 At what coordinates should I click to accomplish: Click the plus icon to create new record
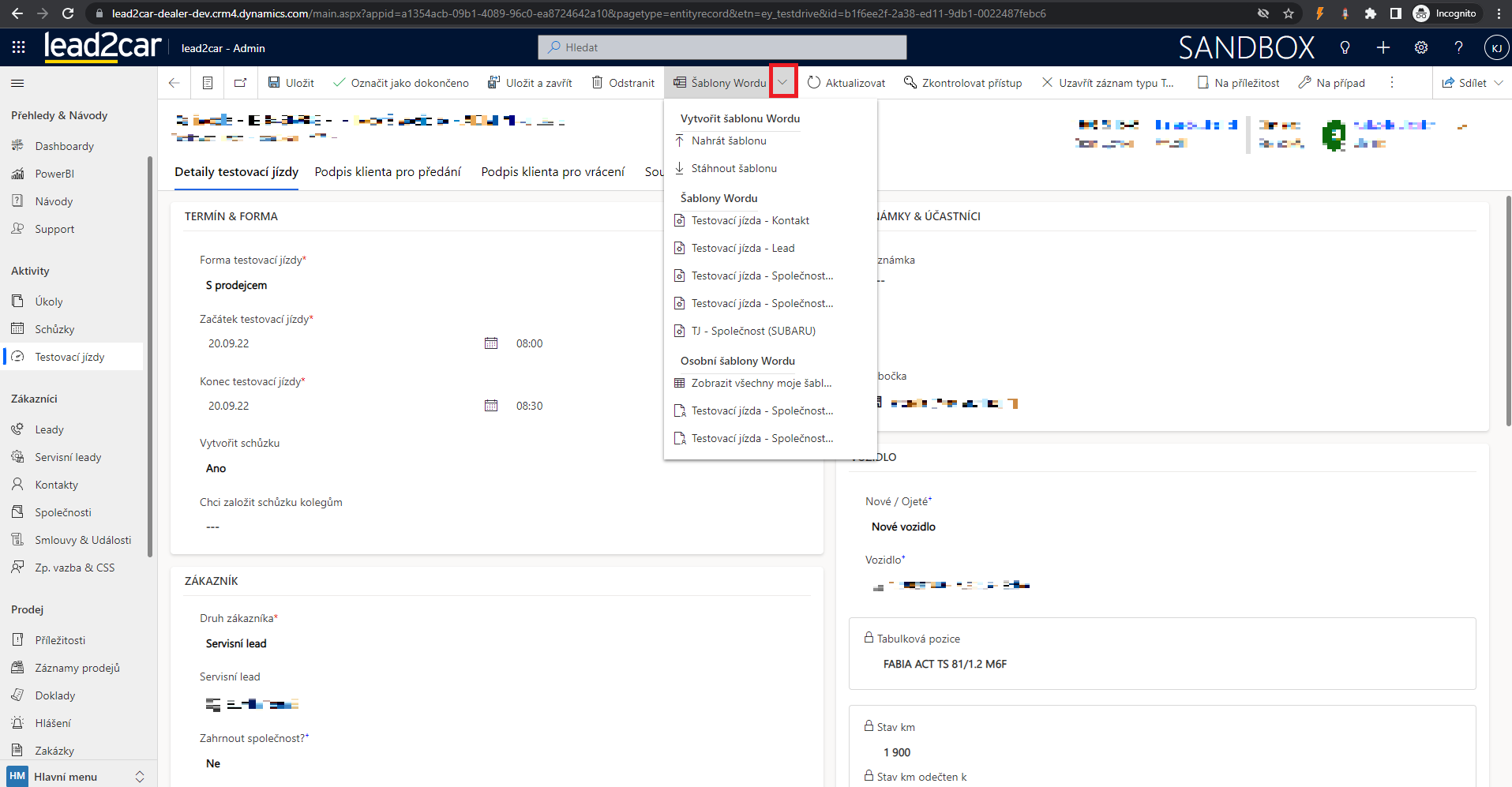(x=1383, y=47)
